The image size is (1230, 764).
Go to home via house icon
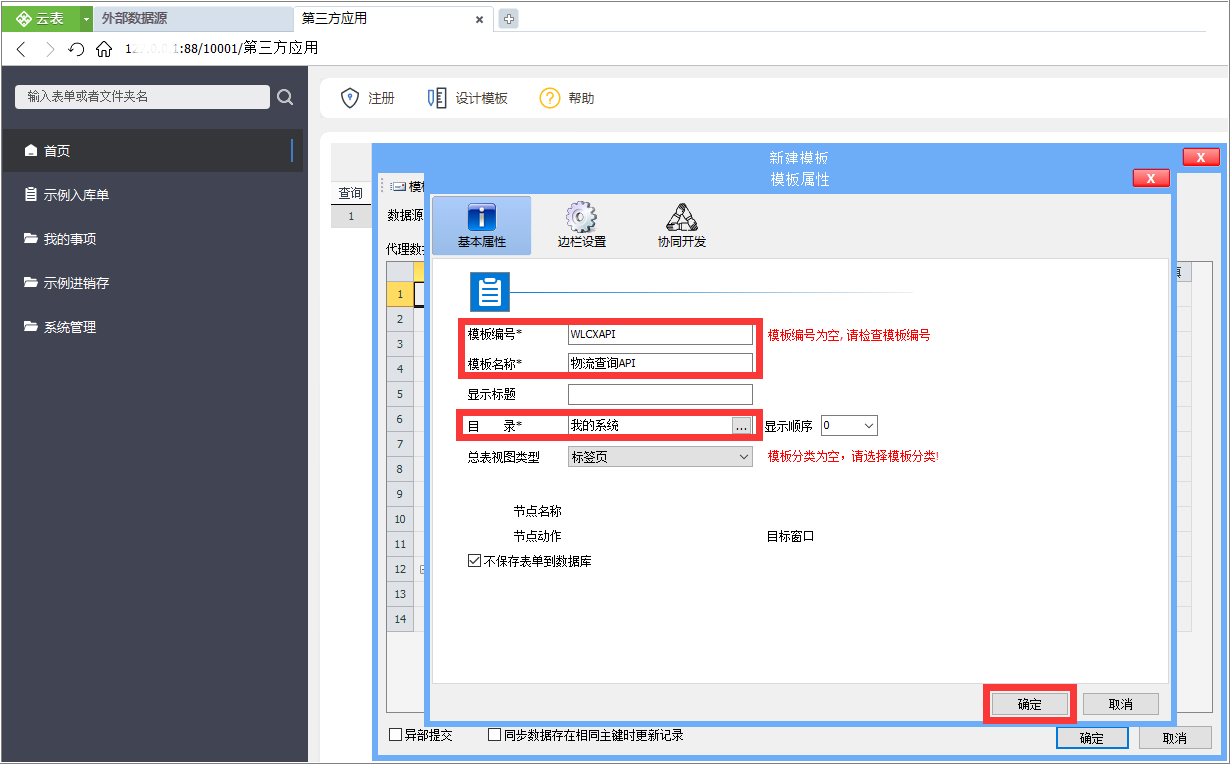pyautogui.click(x=104, y=49)
